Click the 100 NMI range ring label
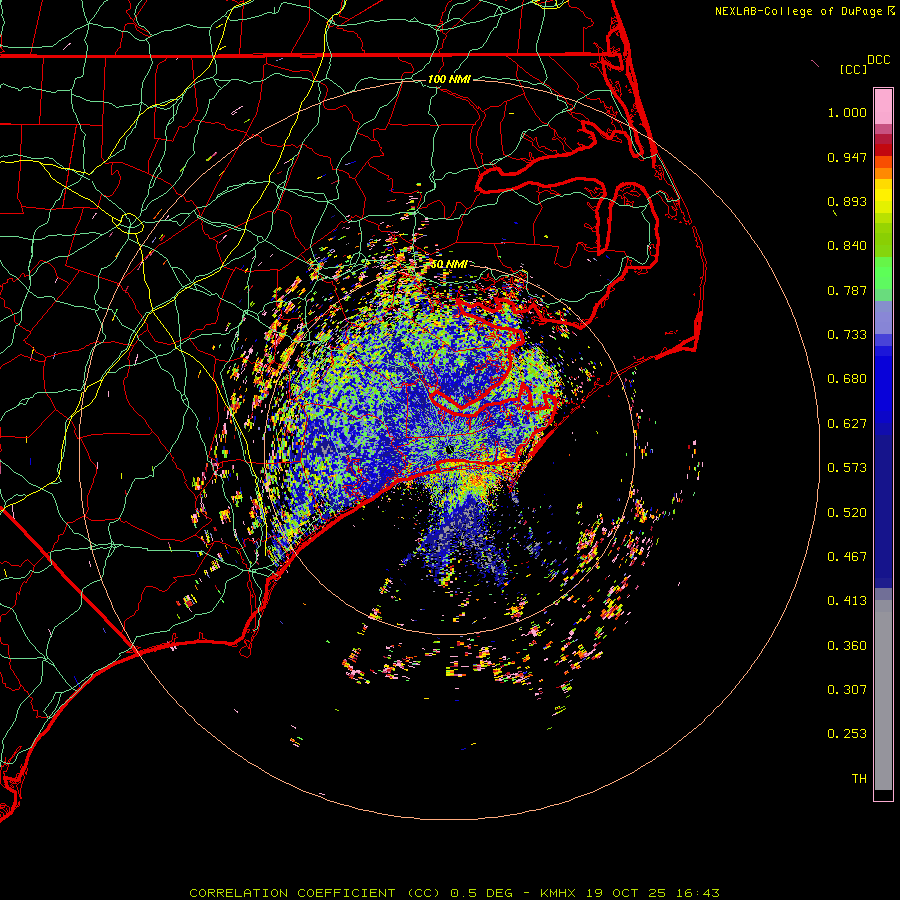The width and height of the screenshot is (900, 900). point(449,79)
